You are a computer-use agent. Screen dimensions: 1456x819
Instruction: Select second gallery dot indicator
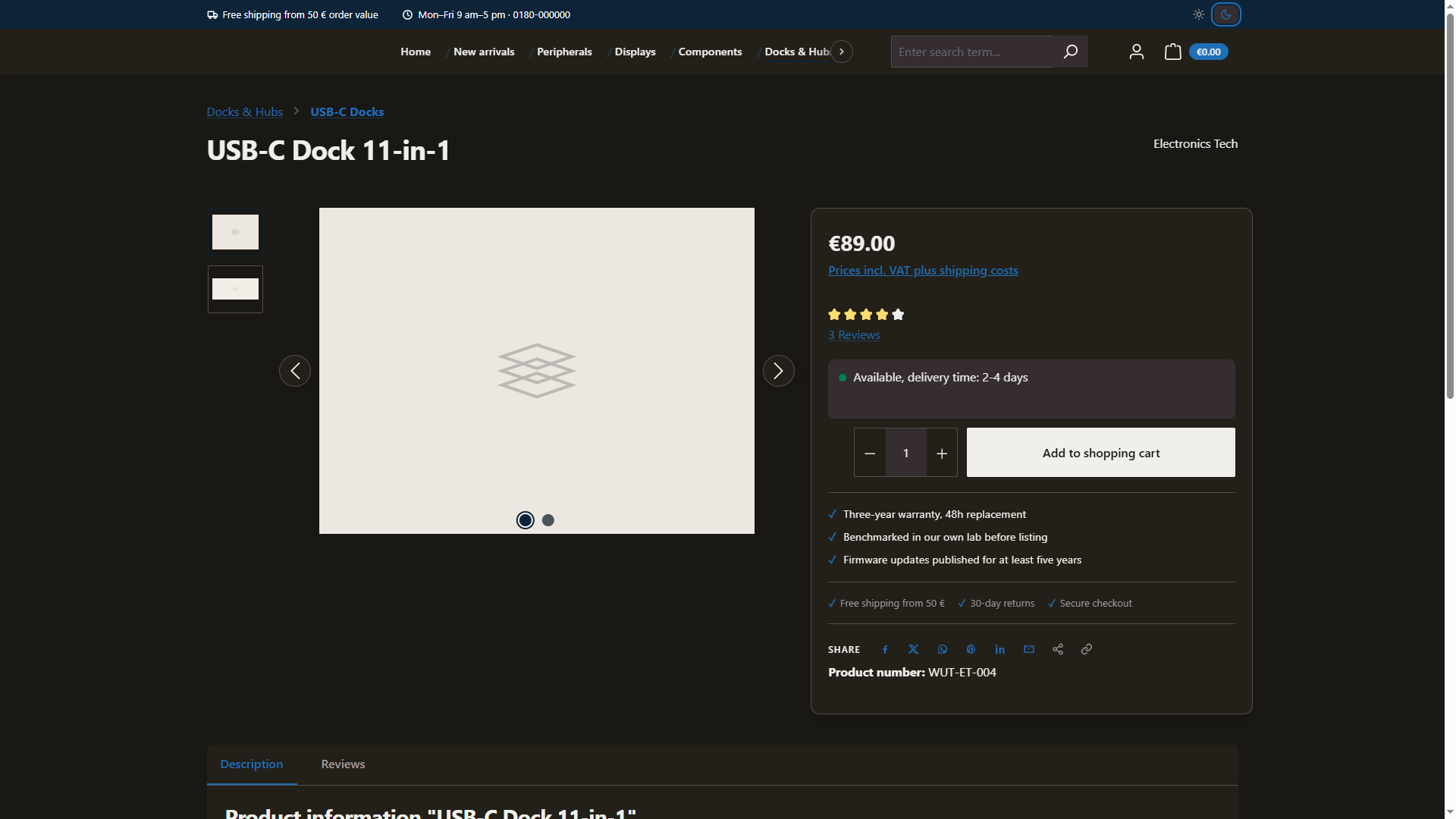(548, 520)
